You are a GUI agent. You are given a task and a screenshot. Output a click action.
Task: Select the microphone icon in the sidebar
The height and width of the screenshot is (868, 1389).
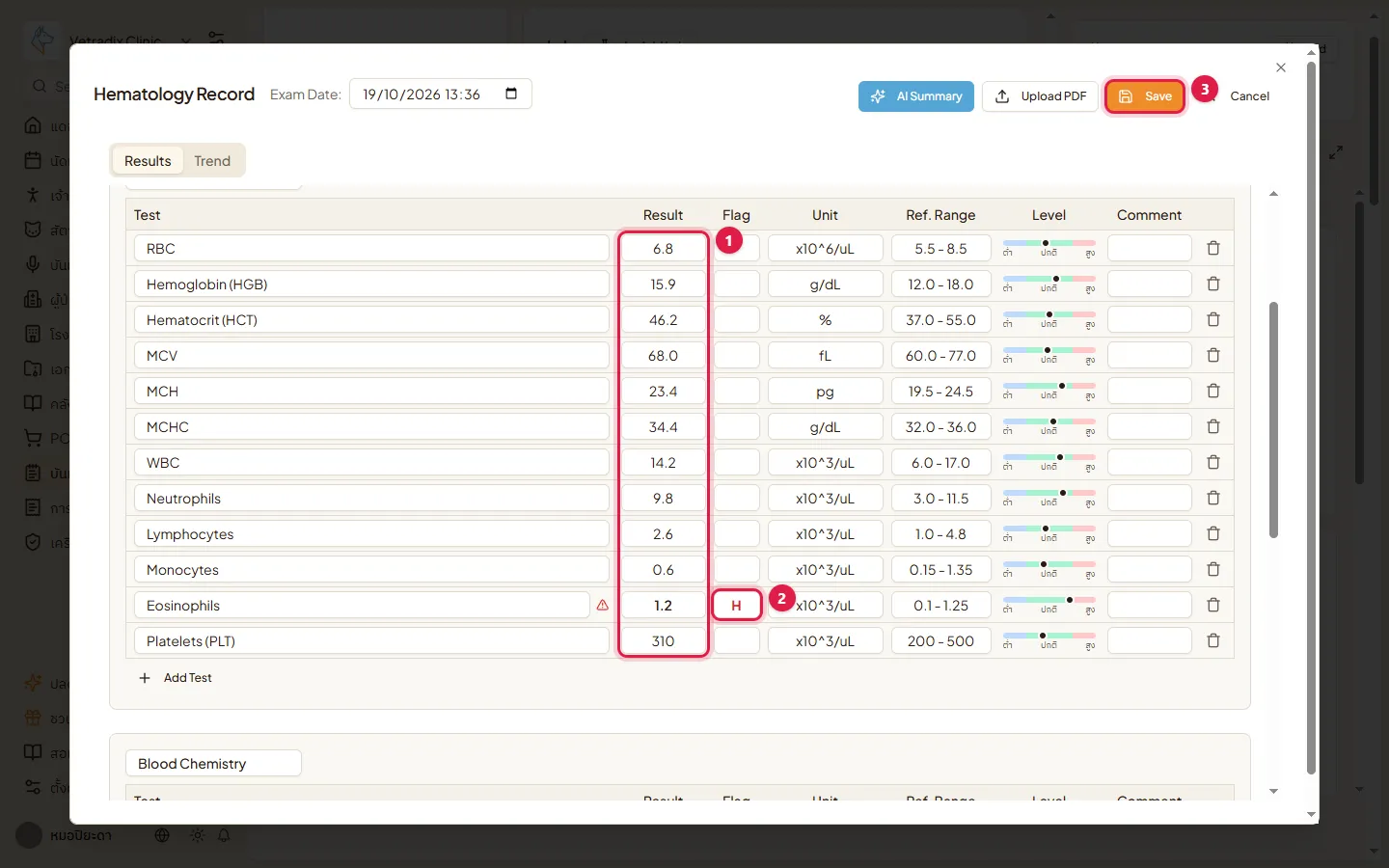point(33,264)
